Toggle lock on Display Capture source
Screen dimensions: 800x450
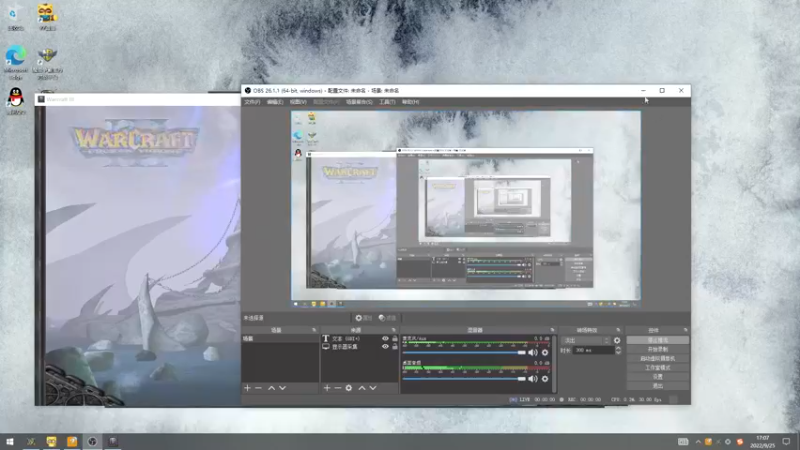click(395, 346)
